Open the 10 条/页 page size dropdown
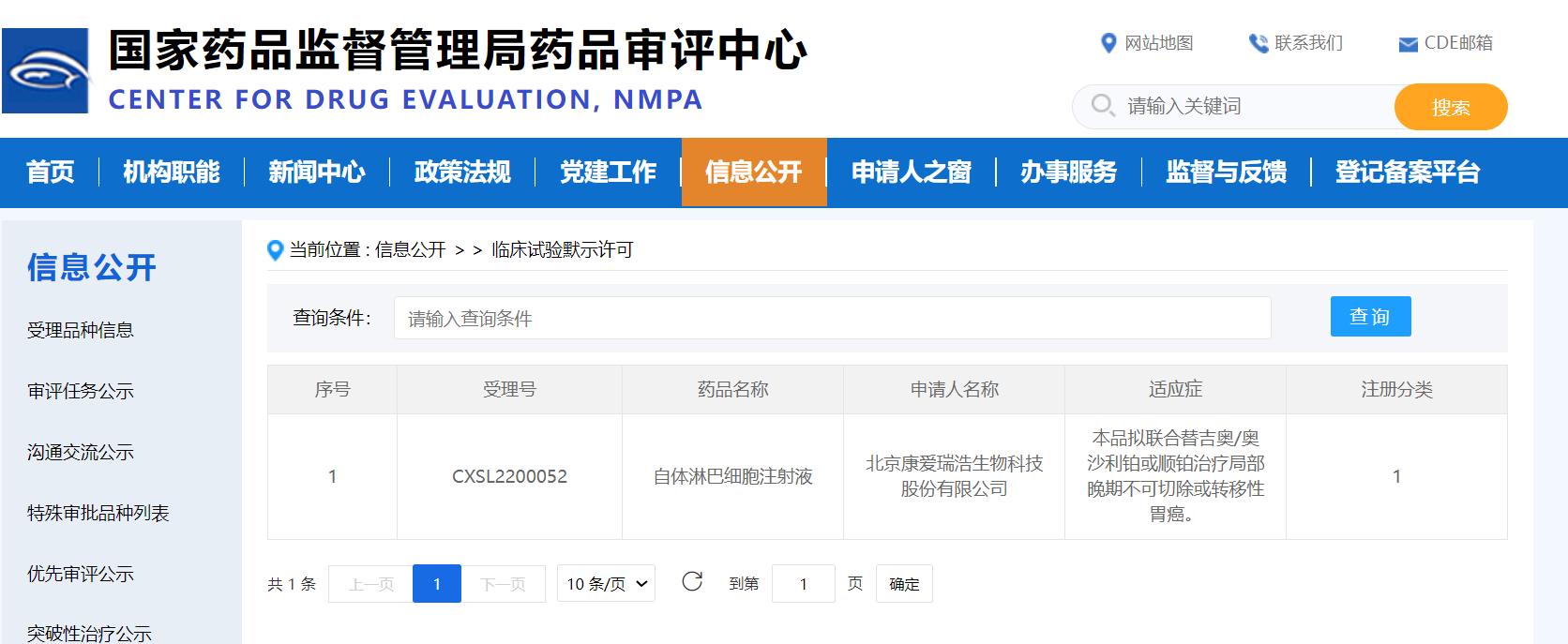 pos(606,583)
